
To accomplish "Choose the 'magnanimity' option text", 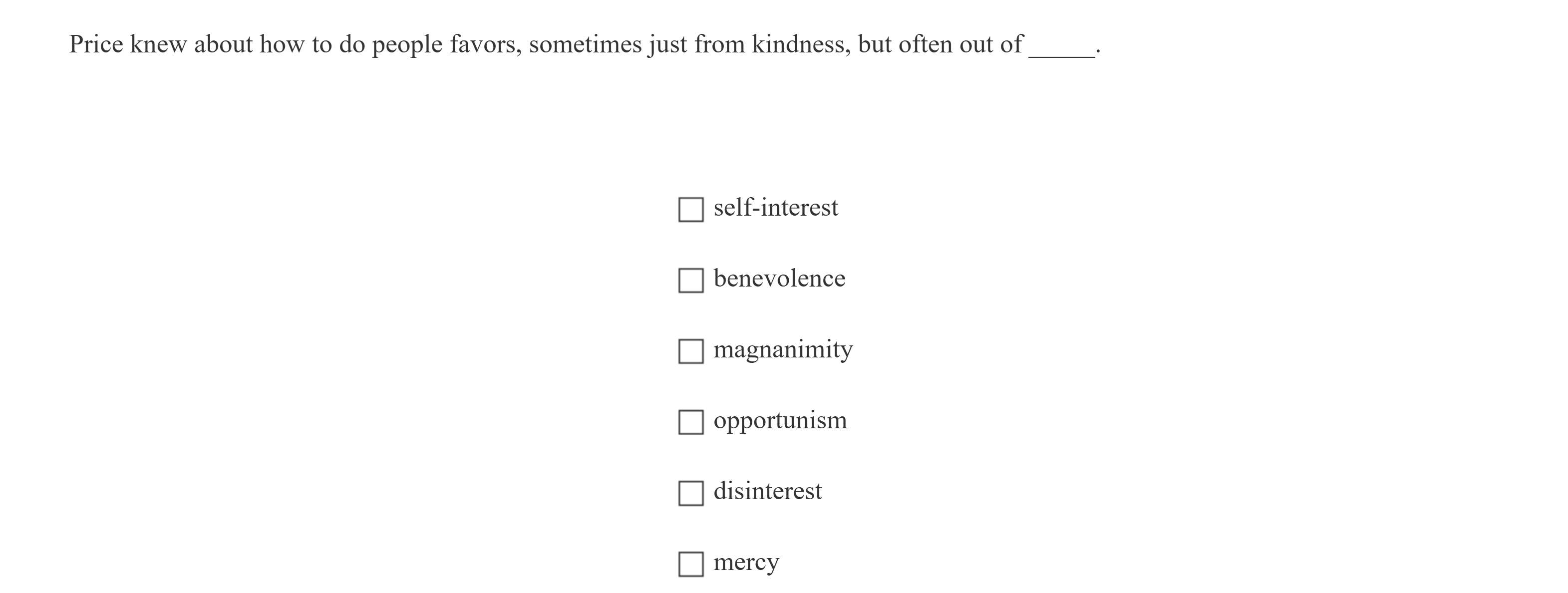I will point(783,349).
